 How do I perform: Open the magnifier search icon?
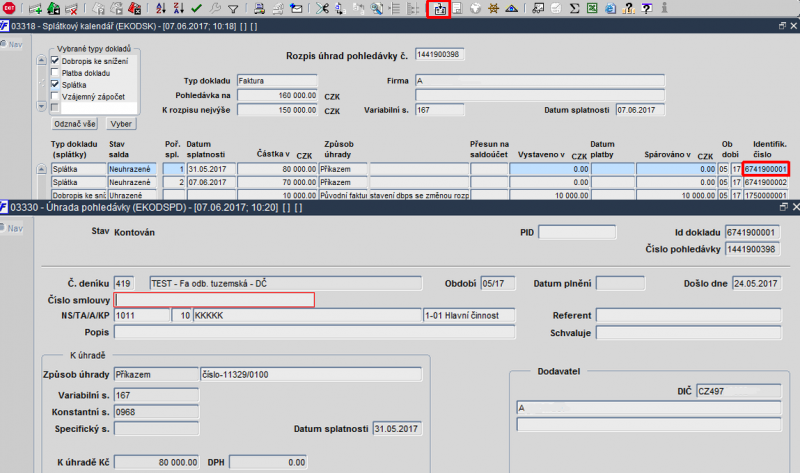tap(377, 8)
